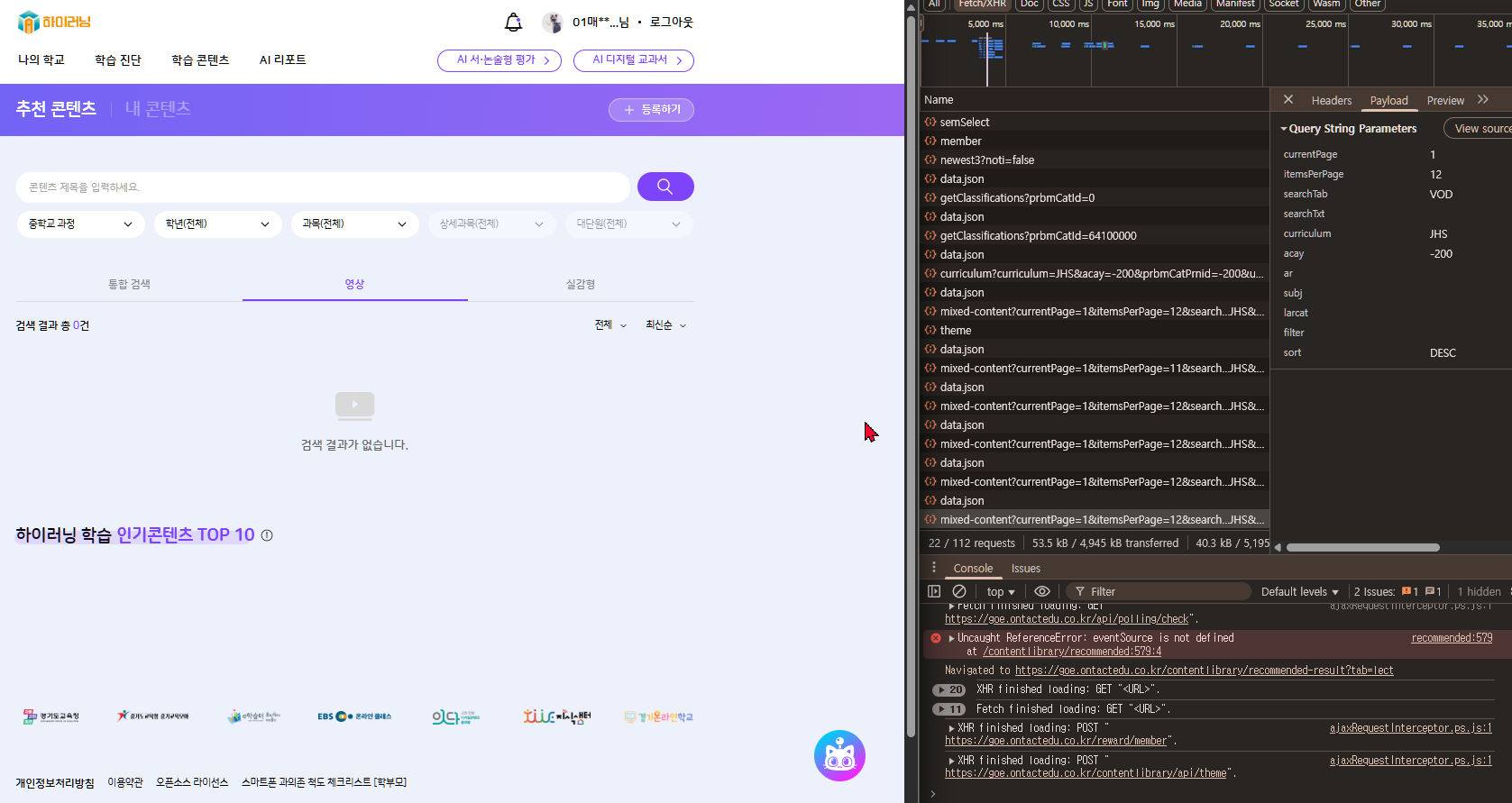Open the Default levels dropdown in console
Image resolution: width=1512 pixels, height=803 pixels.
[x=1299, y=592]
